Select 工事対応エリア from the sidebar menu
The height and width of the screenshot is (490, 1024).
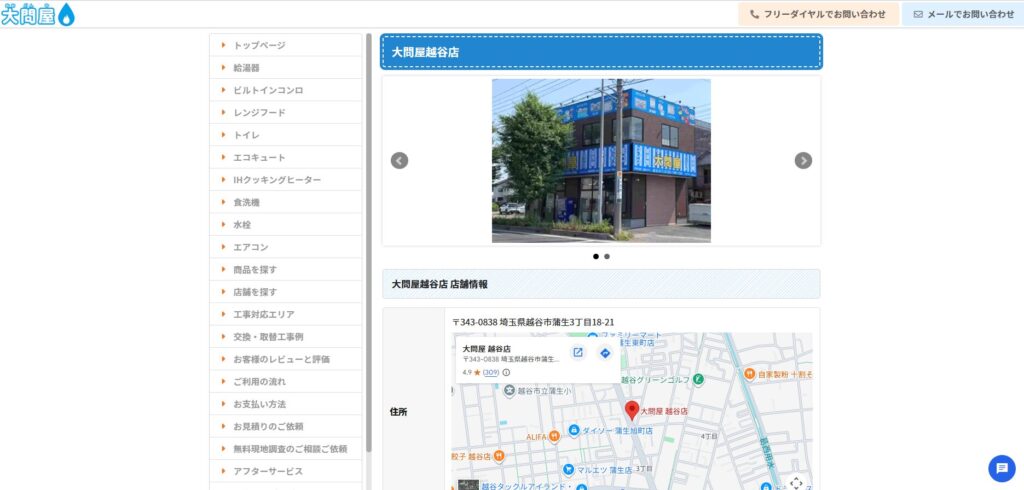(x=263, y=314)
